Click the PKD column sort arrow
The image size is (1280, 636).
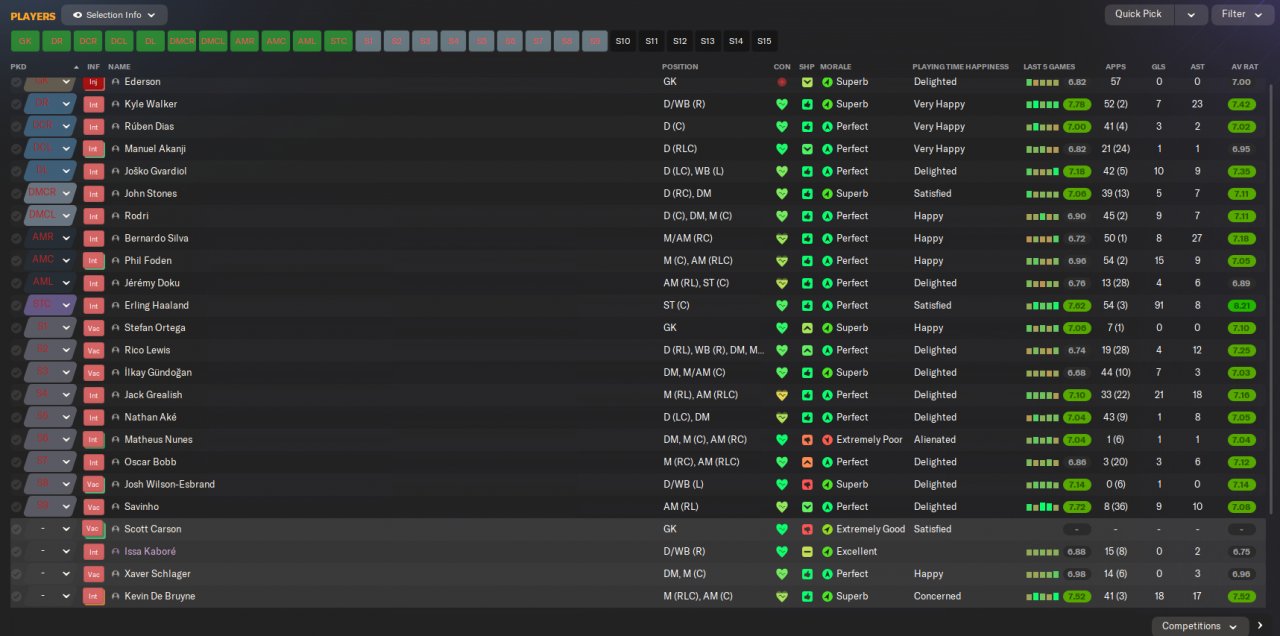(76, 67)
